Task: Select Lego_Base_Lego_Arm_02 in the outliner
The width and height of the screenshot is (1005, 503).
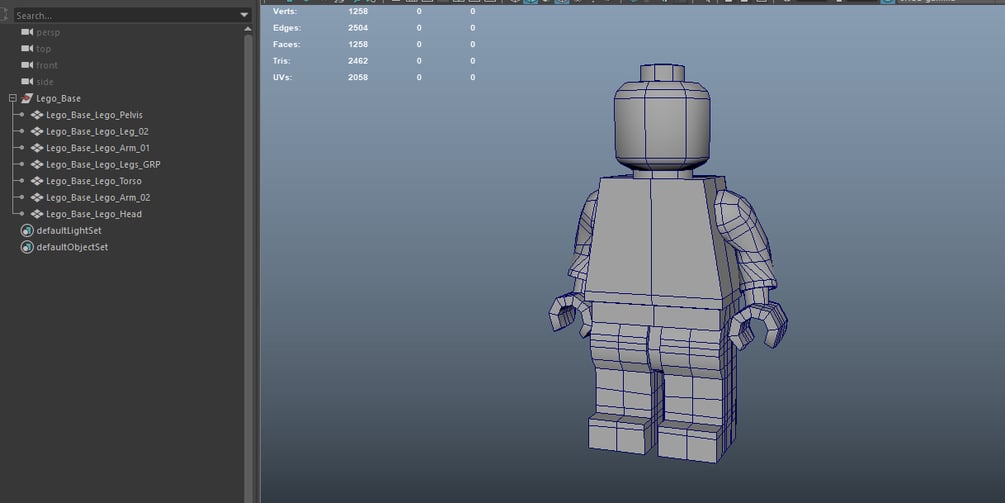Action: 98,197
